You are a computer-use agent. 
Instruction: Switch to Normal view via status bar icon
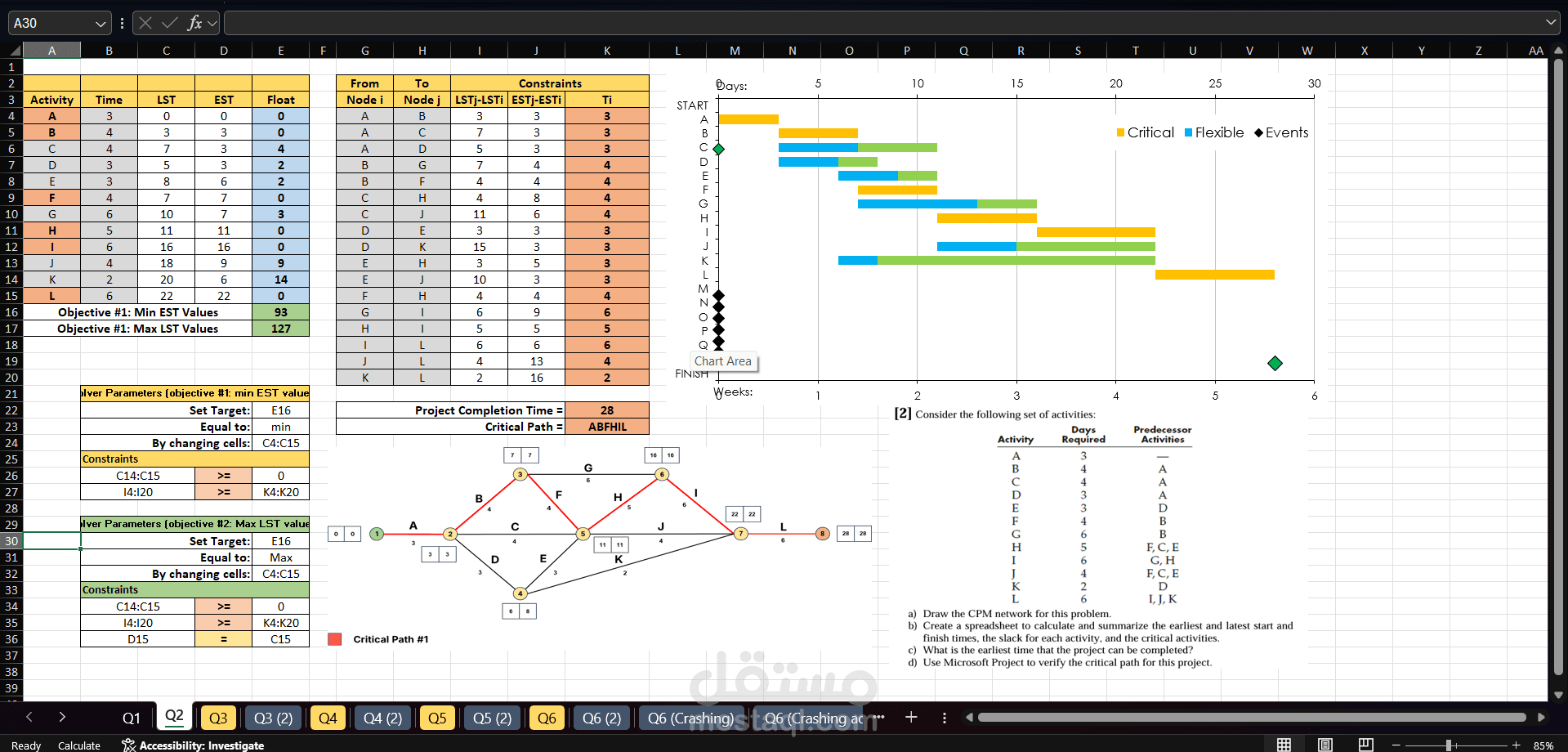1283,745
